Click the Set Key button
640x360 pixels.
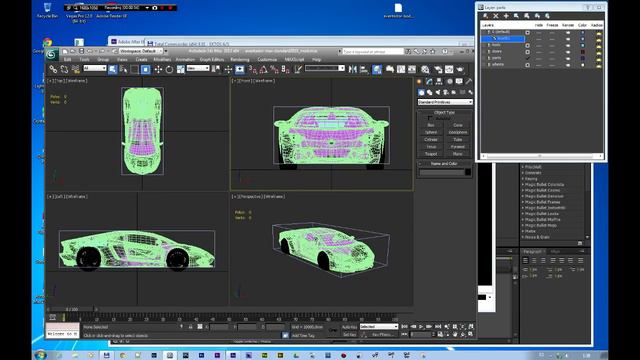[x=349, y=335]
